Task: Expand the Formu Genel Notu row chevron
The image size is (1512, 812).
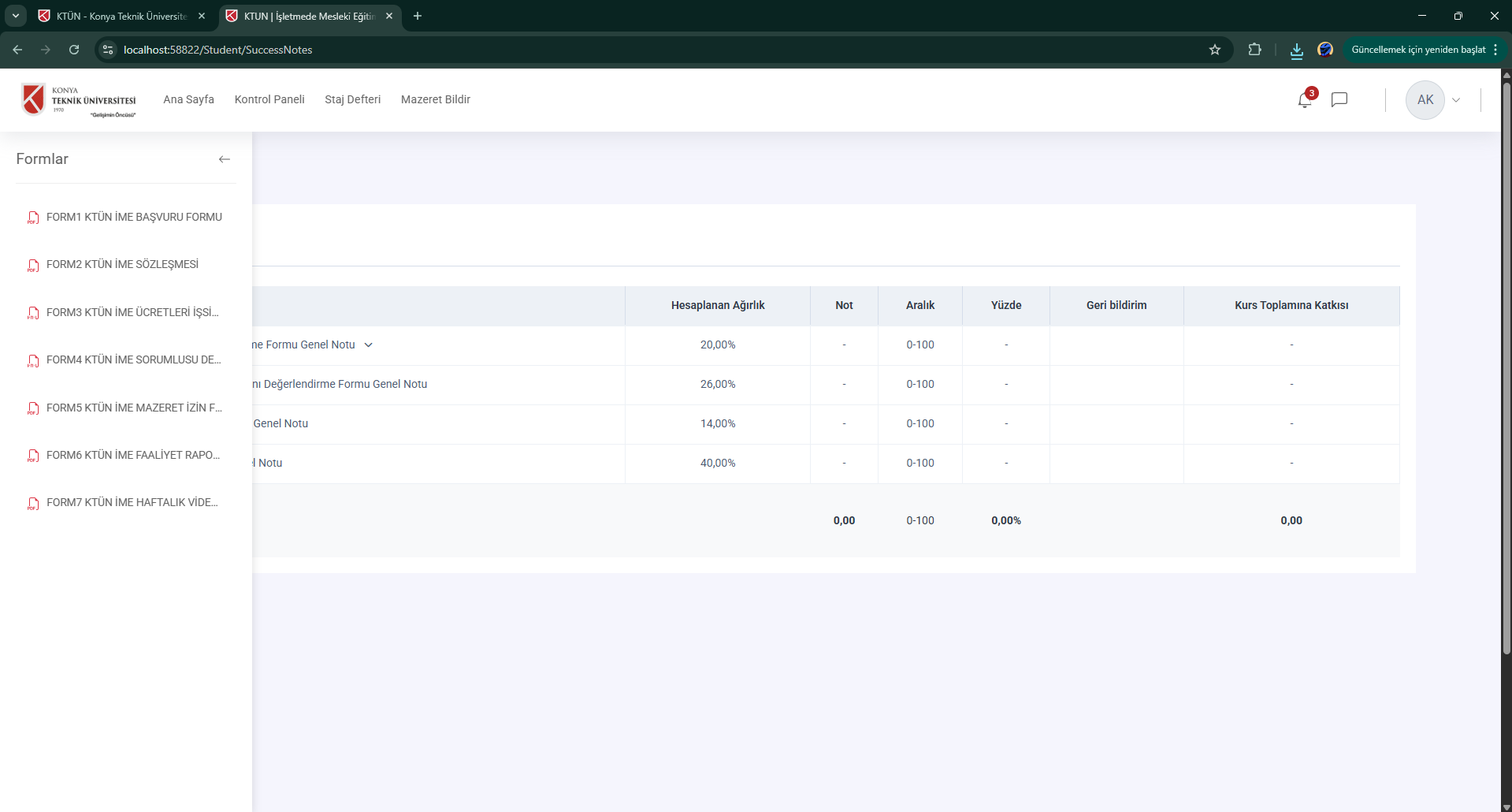Action: [x=368, y=345]
